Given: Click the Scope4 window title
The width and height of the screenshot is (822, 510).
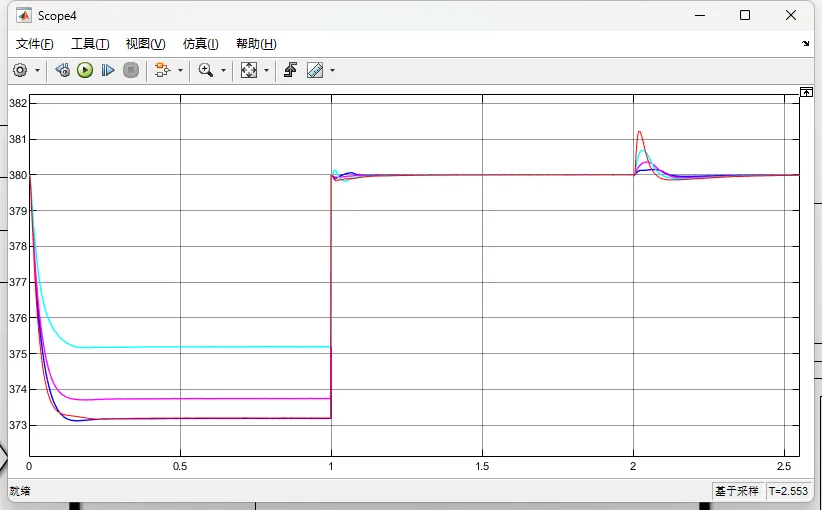Looking at the screenshot, I should [57, 16].
